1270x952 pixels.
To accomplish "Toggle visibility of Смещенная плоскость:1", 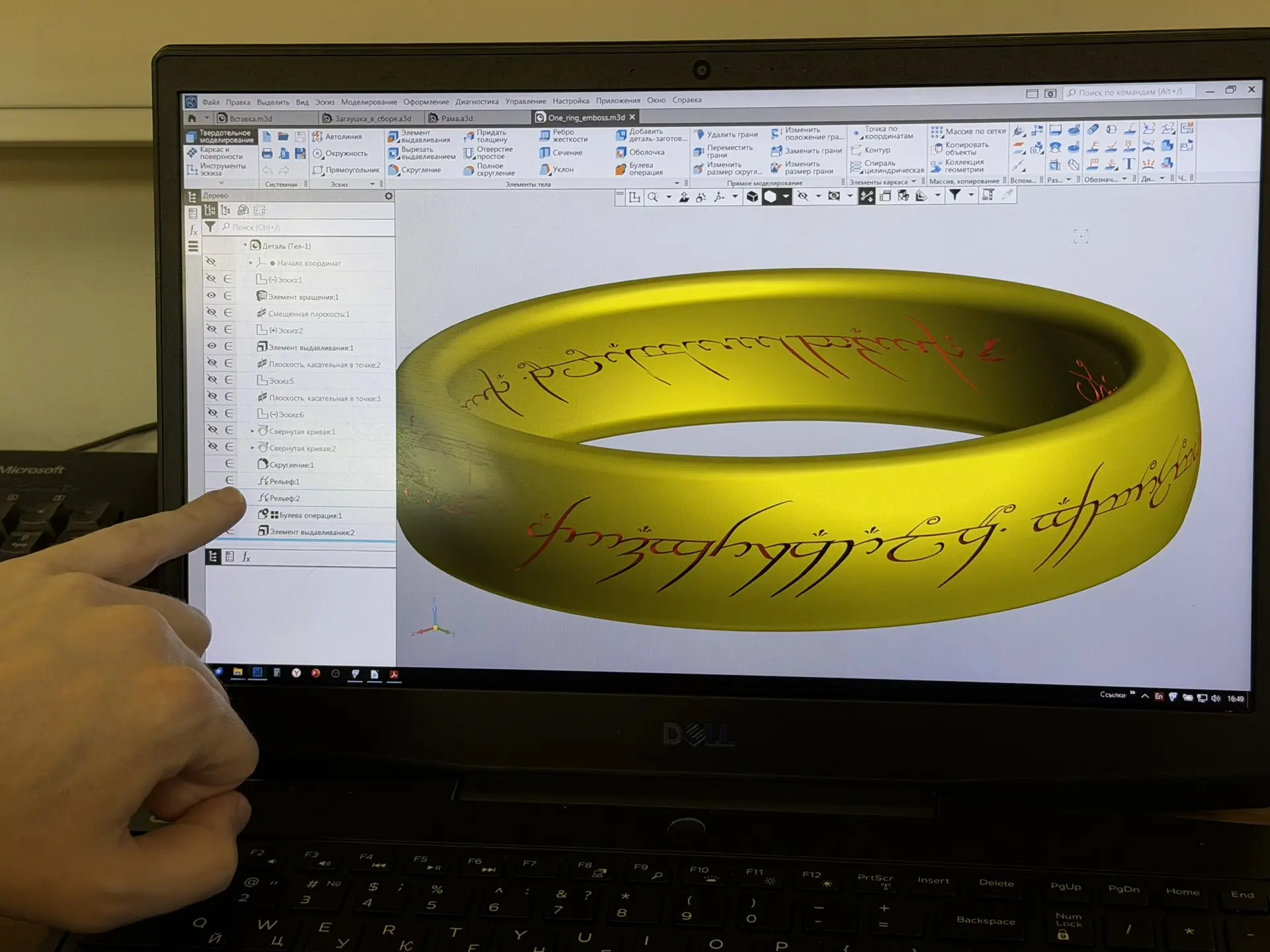I will [x=212, y=312].
